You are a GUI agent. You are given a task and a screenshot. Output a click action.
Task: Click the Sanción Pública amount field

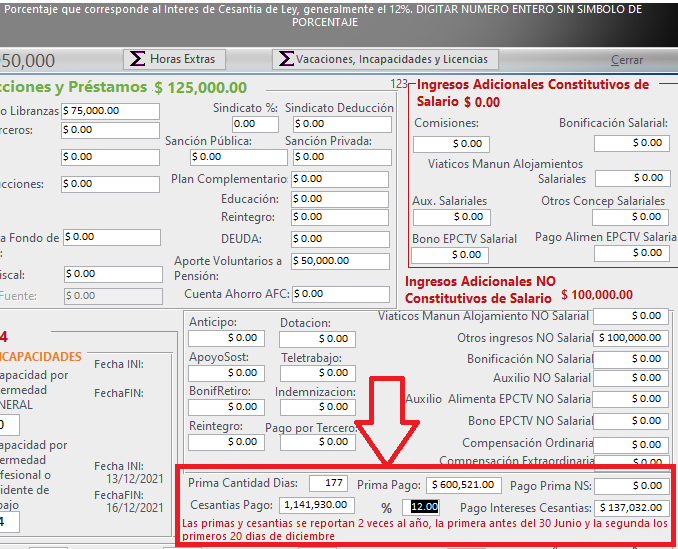click(236, 157)
